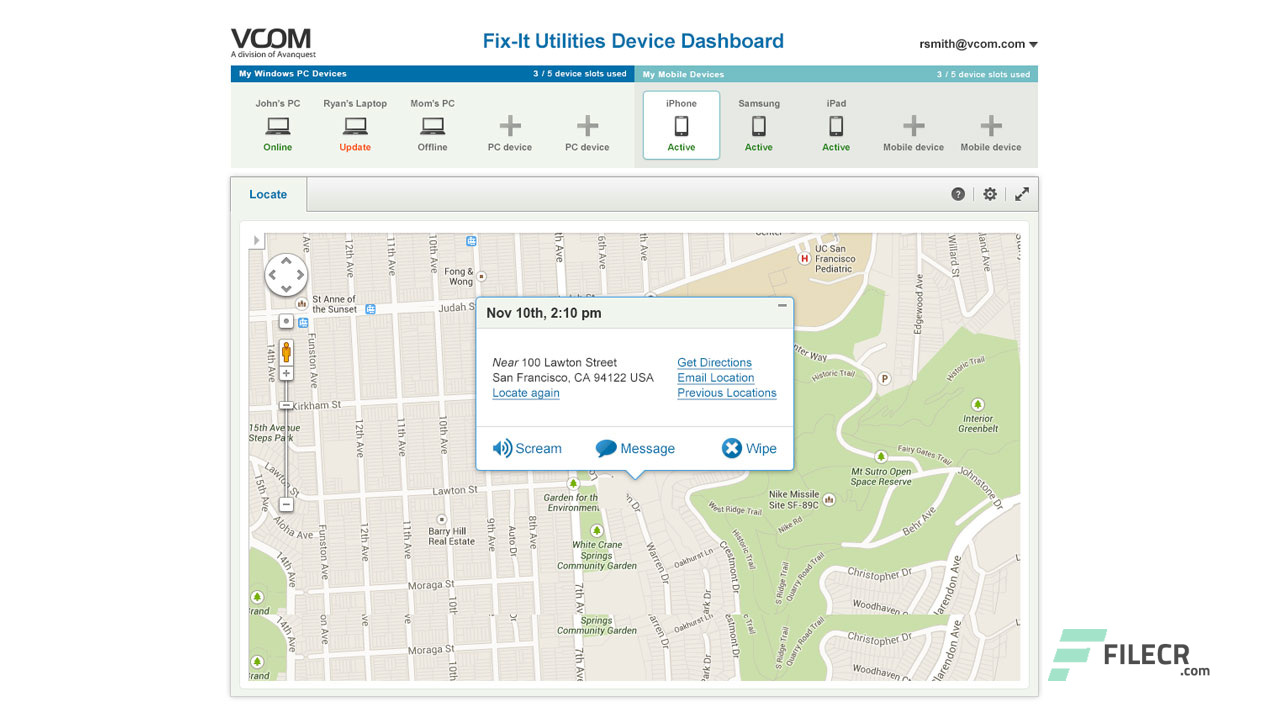Screen dimensions: 1280x720
Task: Choose the iPhone mobile device
Action: (x=681, y=125)
